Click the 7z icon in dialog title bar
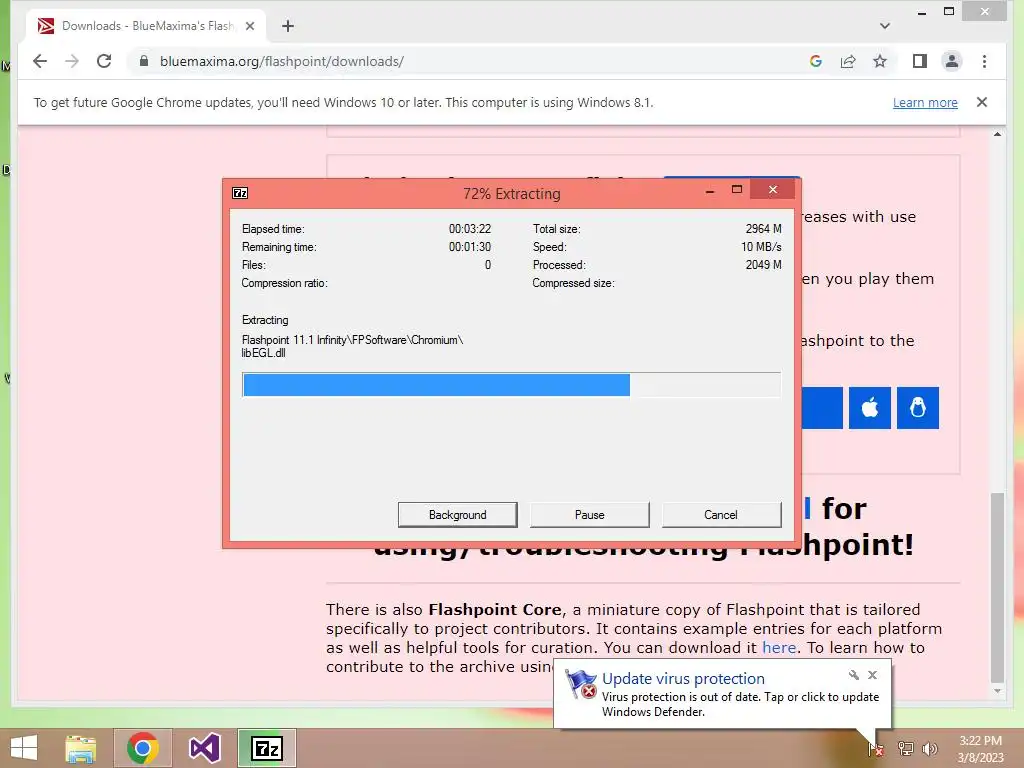 click(240, 193)
